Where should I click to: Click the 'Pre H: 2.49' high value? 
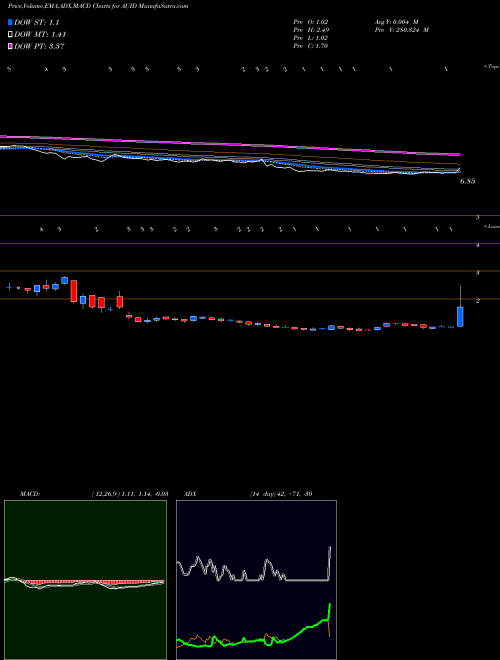click(311, 30)
